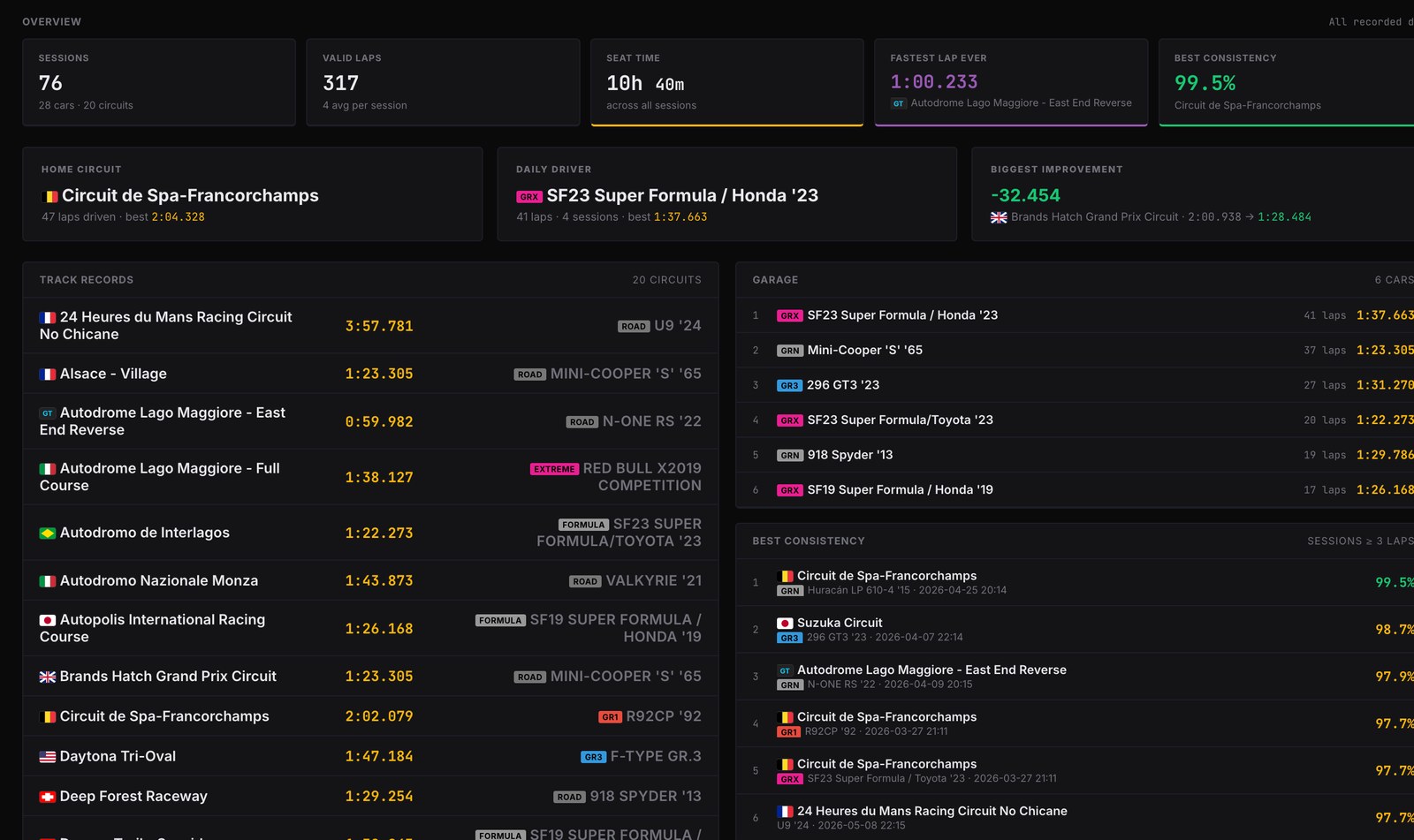This screenshot has width=1414, height=840.
Task: Click the France flag beside 24 Heures in Best Consistency
Action: (785, 812)
